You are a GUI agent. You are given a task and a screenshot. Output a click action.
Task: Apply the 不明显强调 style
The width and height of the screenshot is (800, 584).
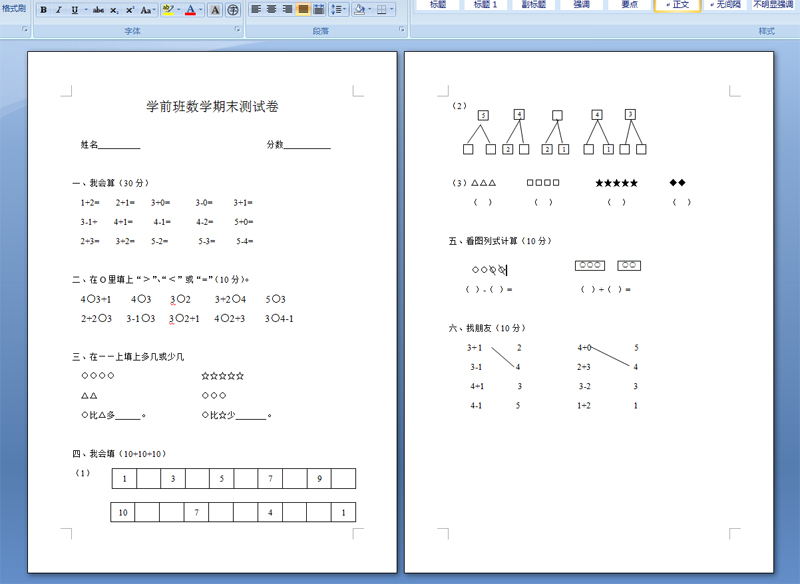pos(774,5)
